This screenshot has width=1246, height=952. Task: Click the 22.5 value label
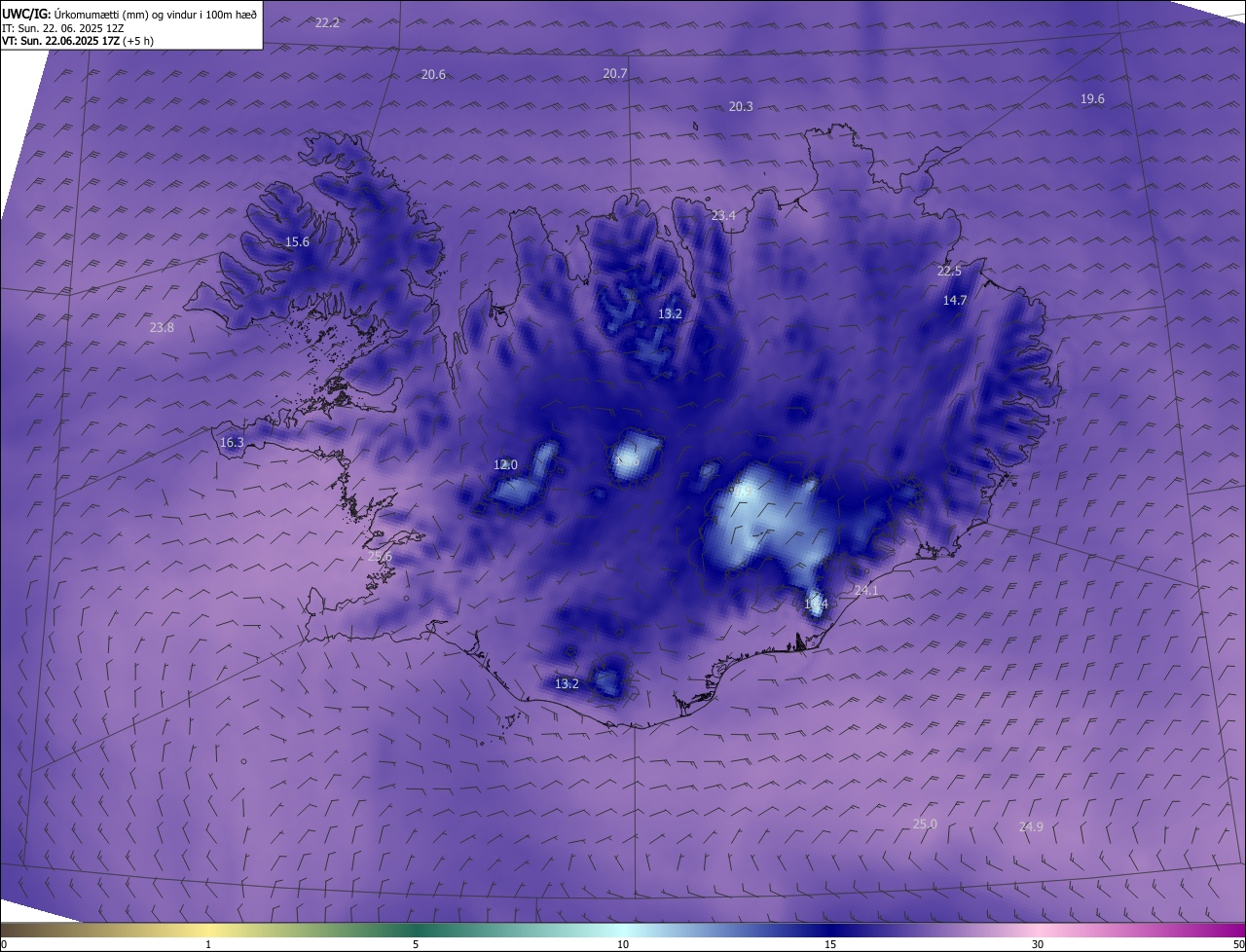949,272
